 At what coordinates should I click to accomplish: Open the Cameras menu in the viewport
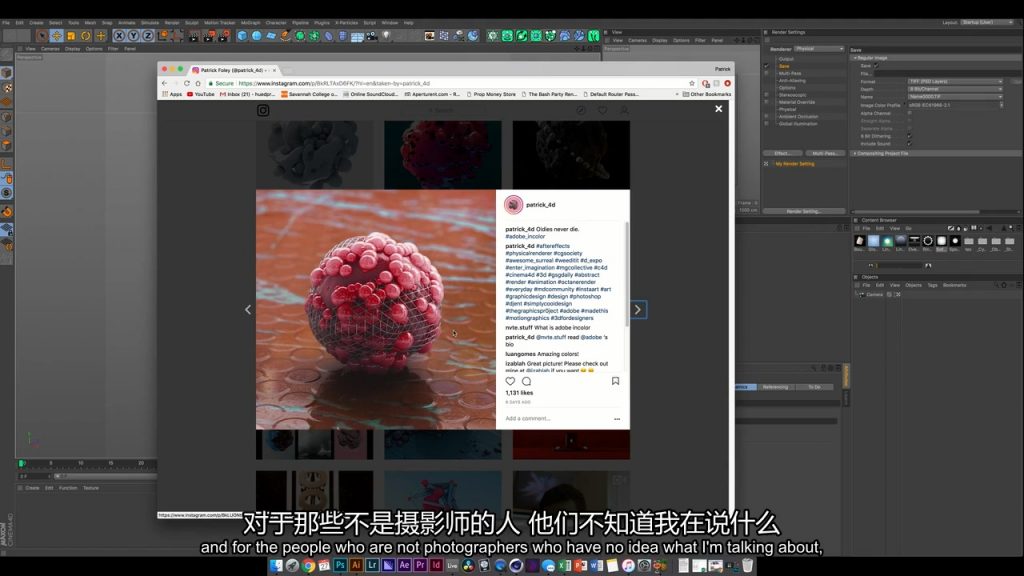(x=50, y=49)
